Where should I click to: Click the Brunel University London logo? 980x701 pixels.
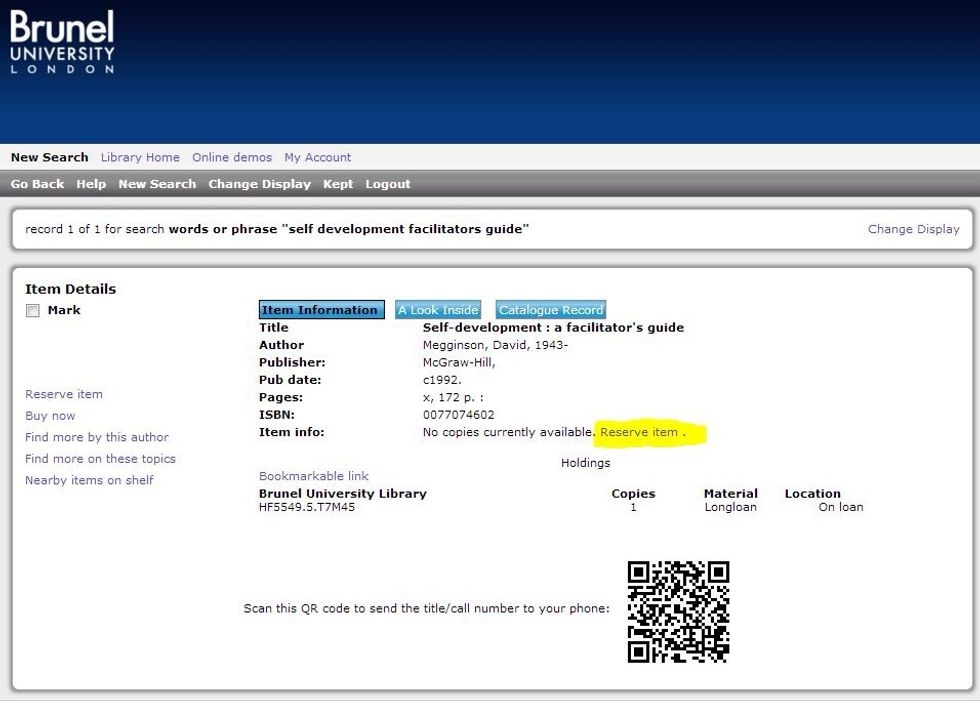[62, 42]
